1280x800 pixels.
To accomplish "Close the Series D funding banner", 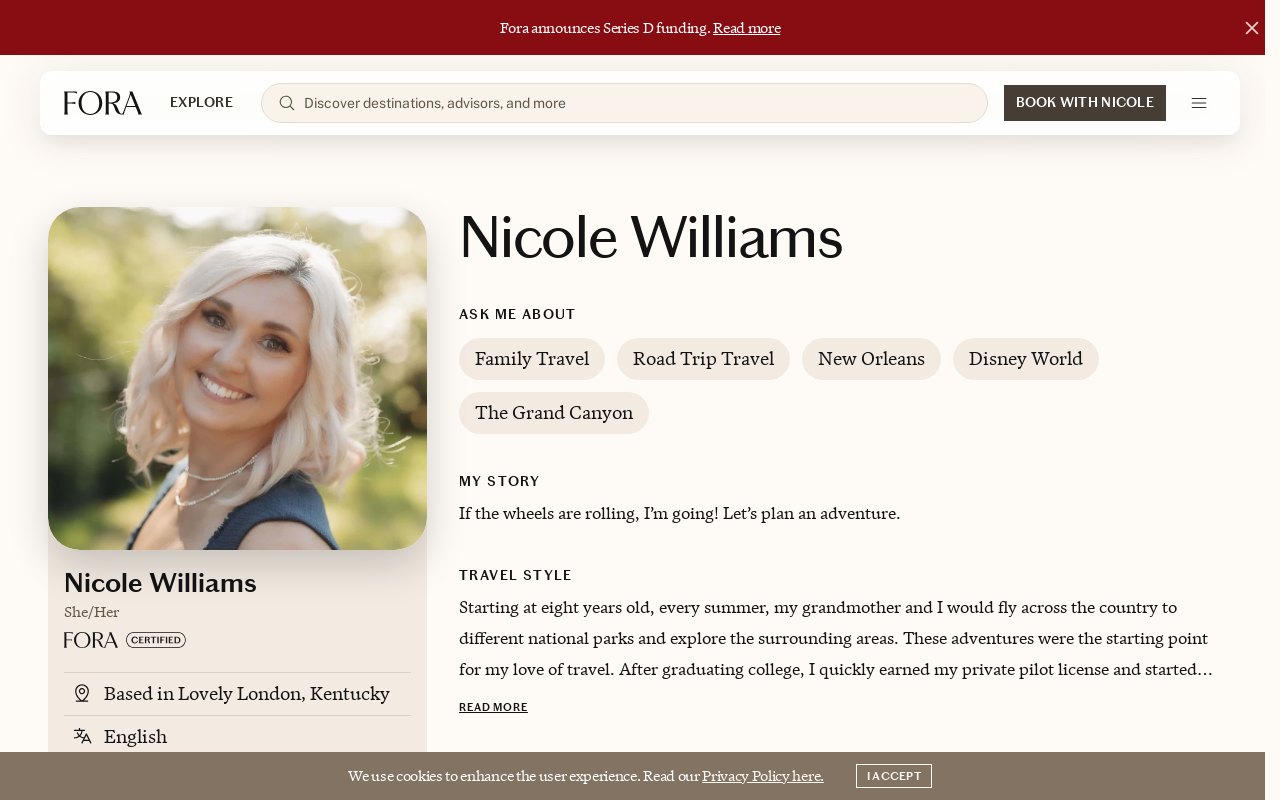I will pos(1252,28).
